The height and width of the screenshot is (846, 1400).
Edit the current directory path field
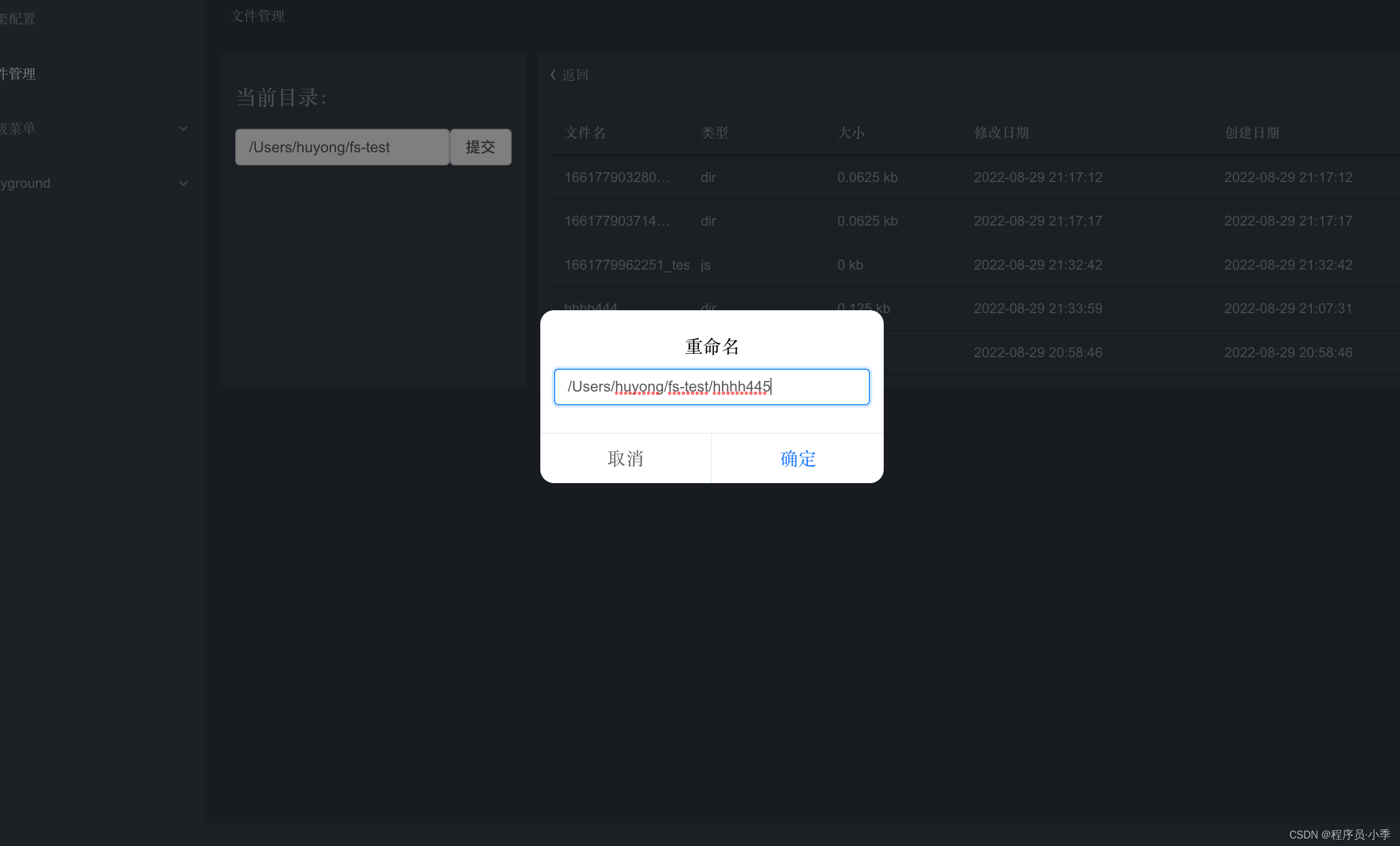[342, 147]
